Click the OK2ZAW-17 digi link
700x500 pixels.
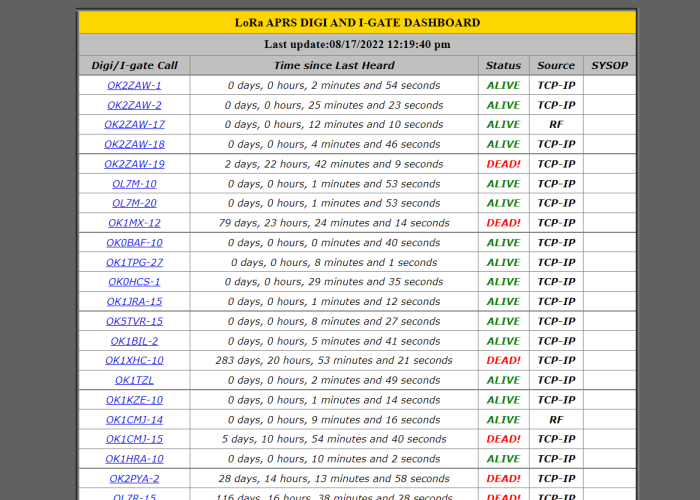[134, 125]
